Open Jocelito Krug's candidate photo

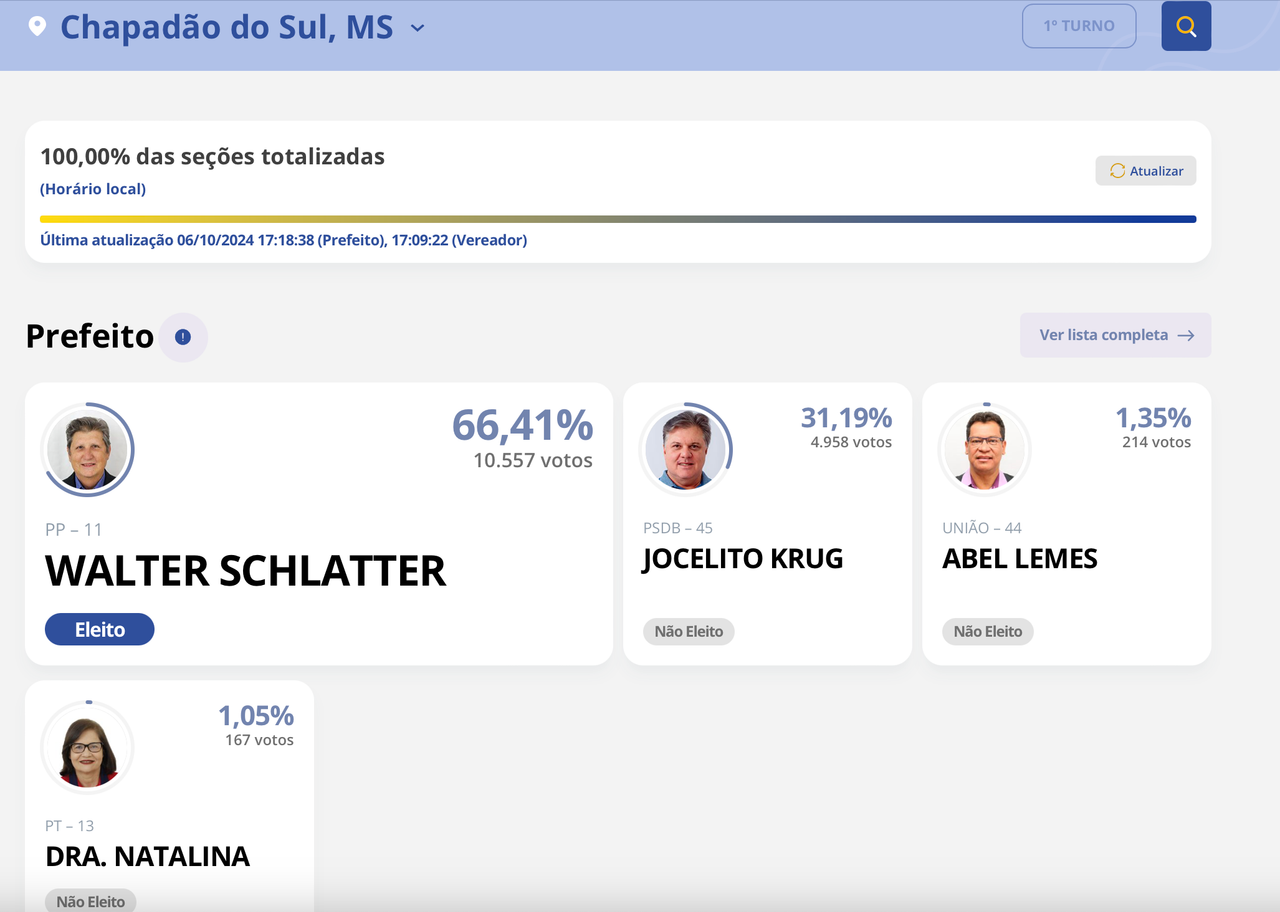point(686,450)
